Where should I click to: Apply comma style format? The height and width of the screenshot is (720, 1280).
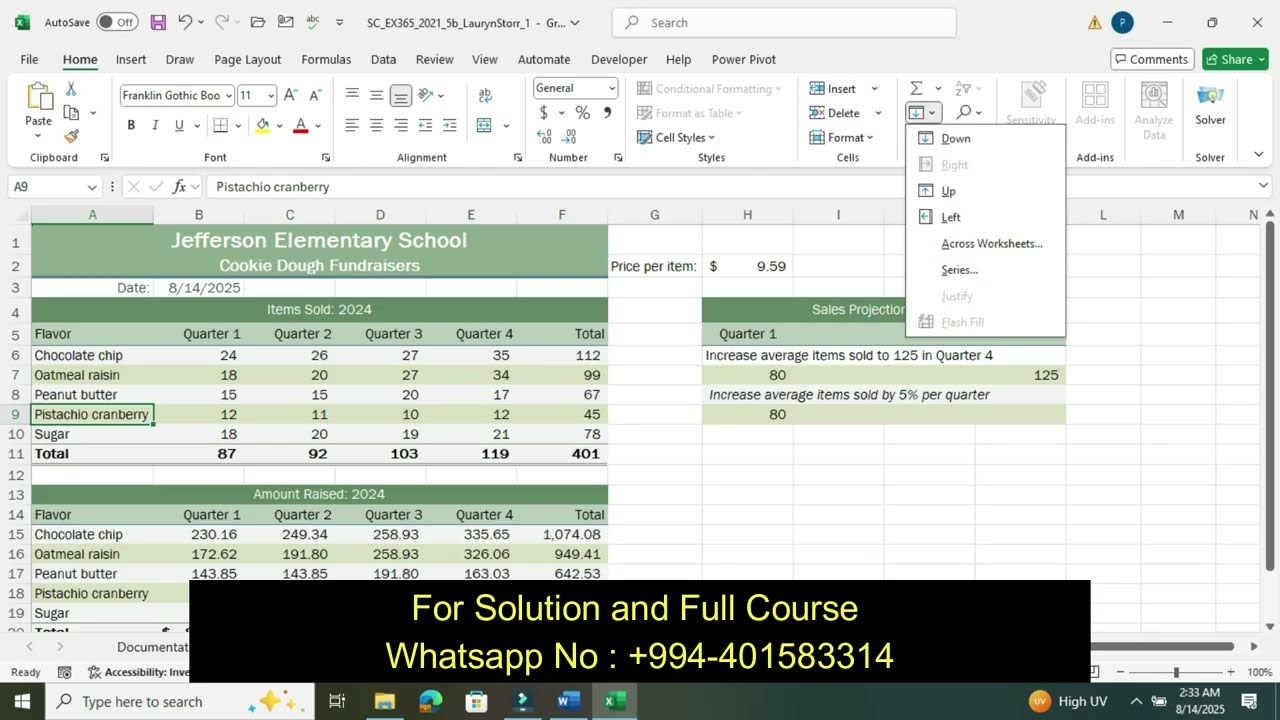[x=607, y=113]
